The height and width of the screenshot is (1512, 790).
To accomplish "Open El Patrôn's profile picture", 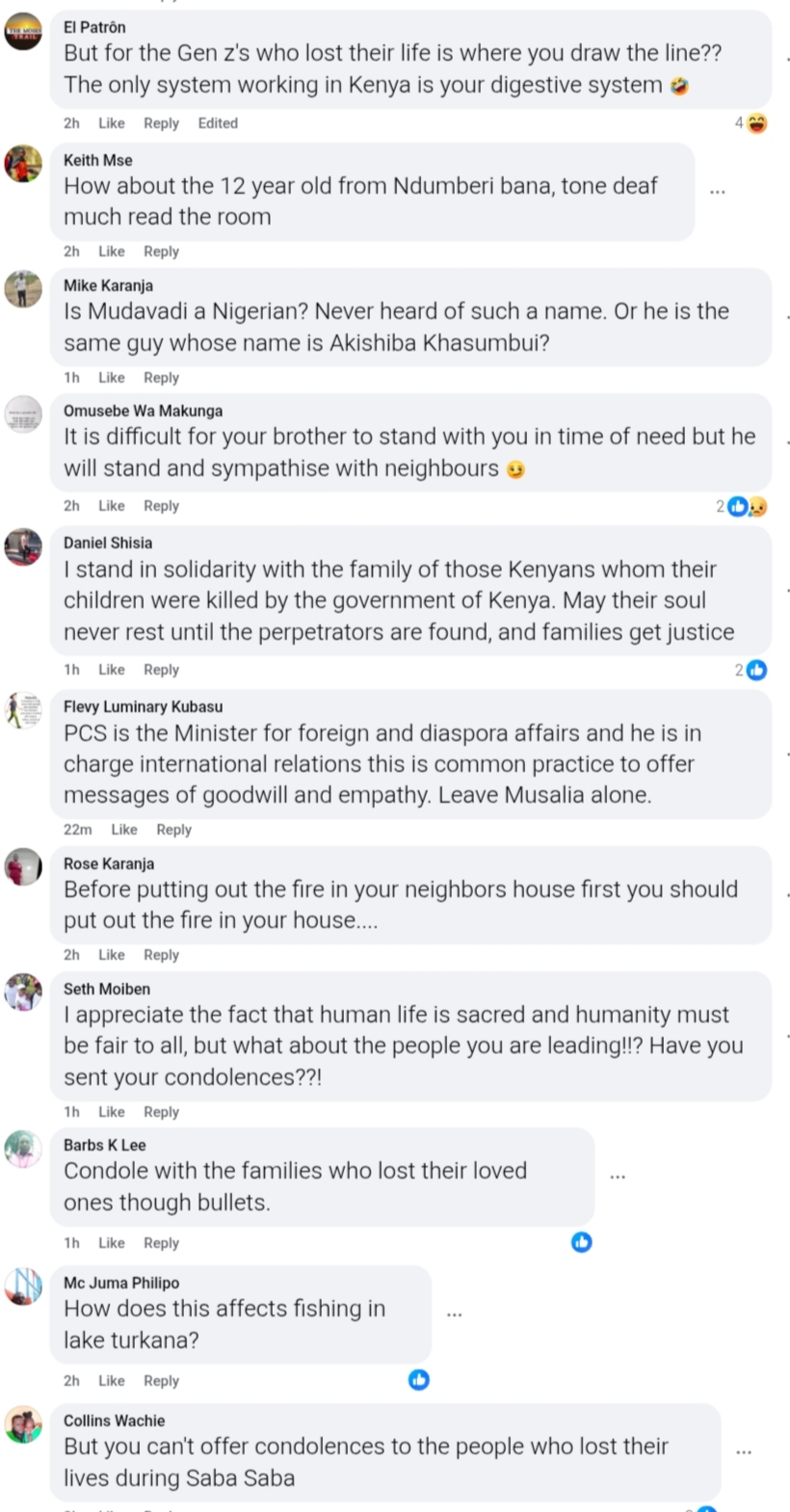I will coord(24,31).
